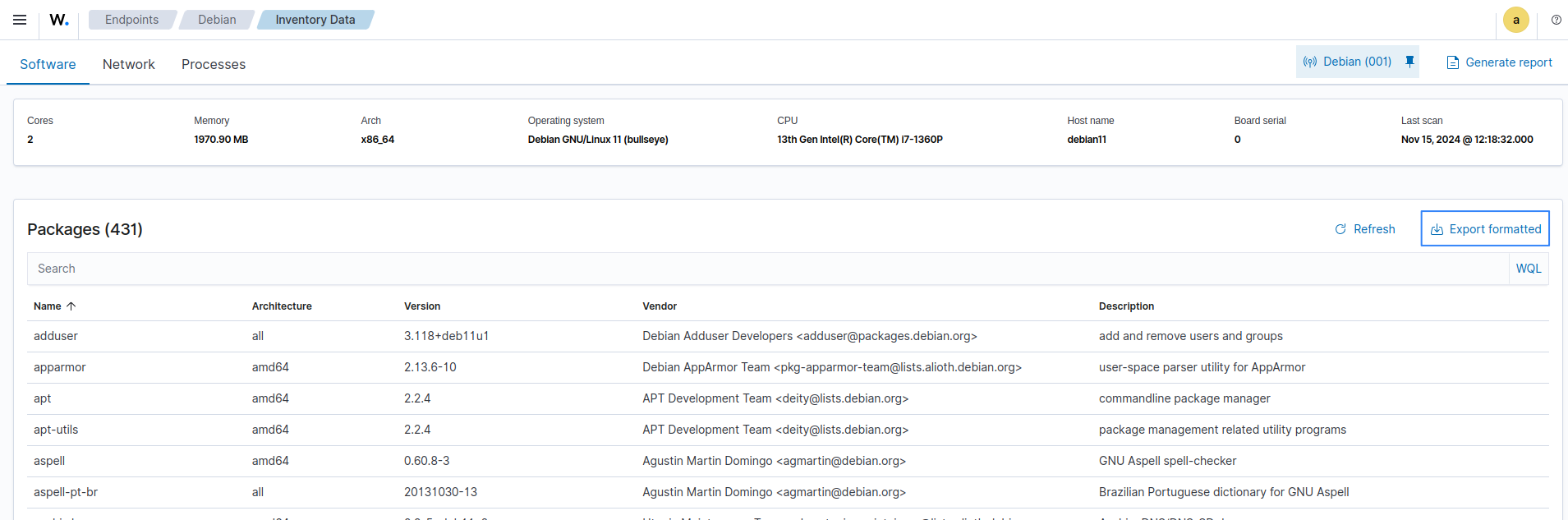Switch to the Processes tab
This screenshot has width=1568, height=520.
pos(214,64)
